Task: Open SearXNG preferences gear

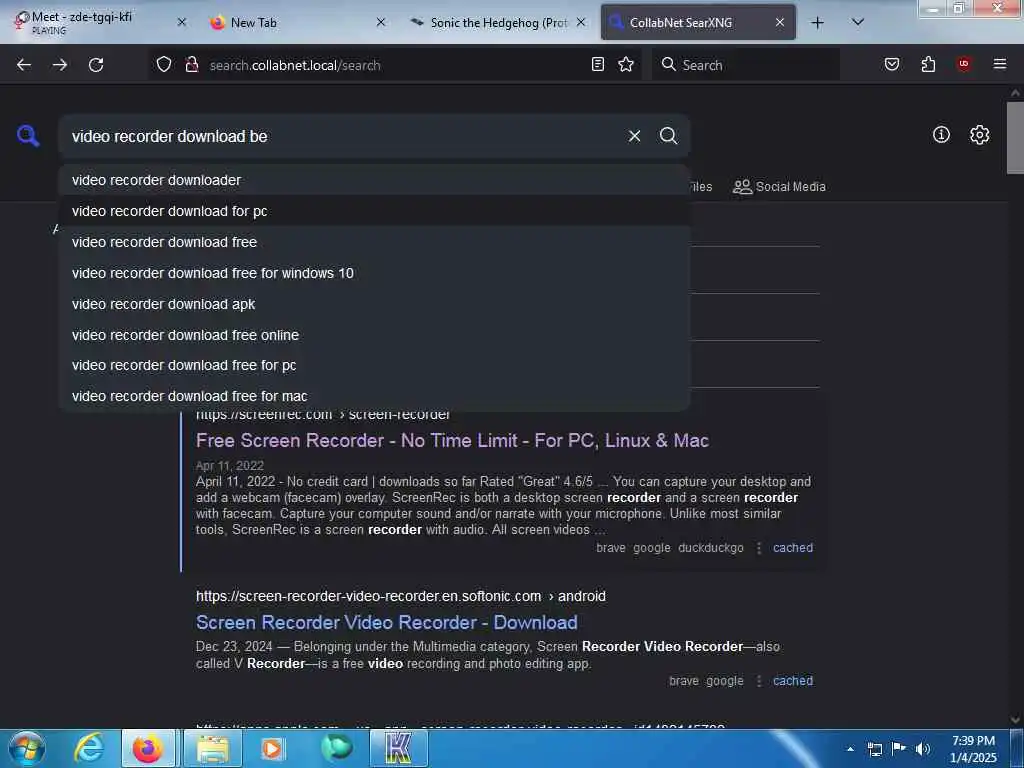Action: click(979, 135)
